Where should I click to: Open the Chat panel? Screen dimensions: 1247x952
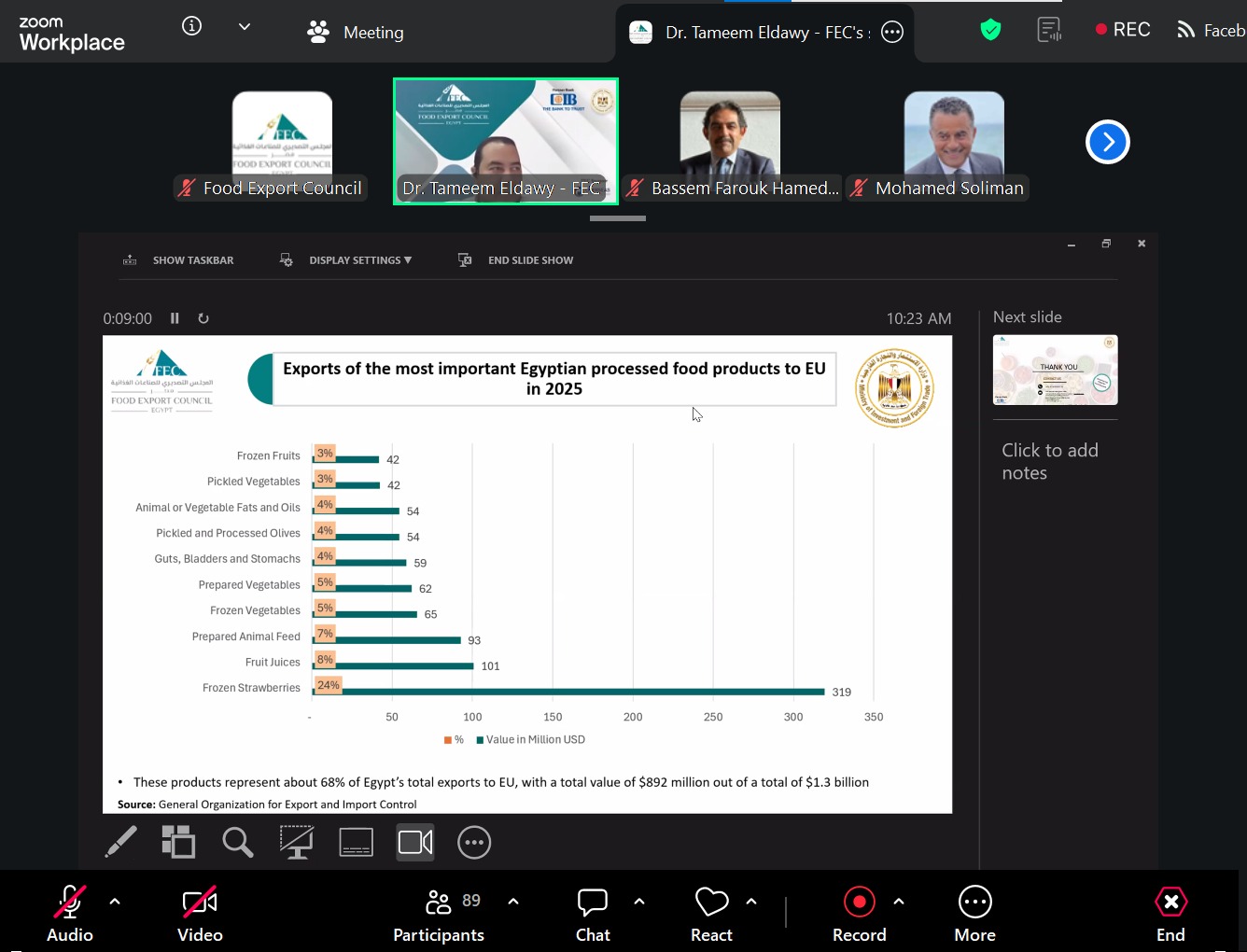(593, 914)
